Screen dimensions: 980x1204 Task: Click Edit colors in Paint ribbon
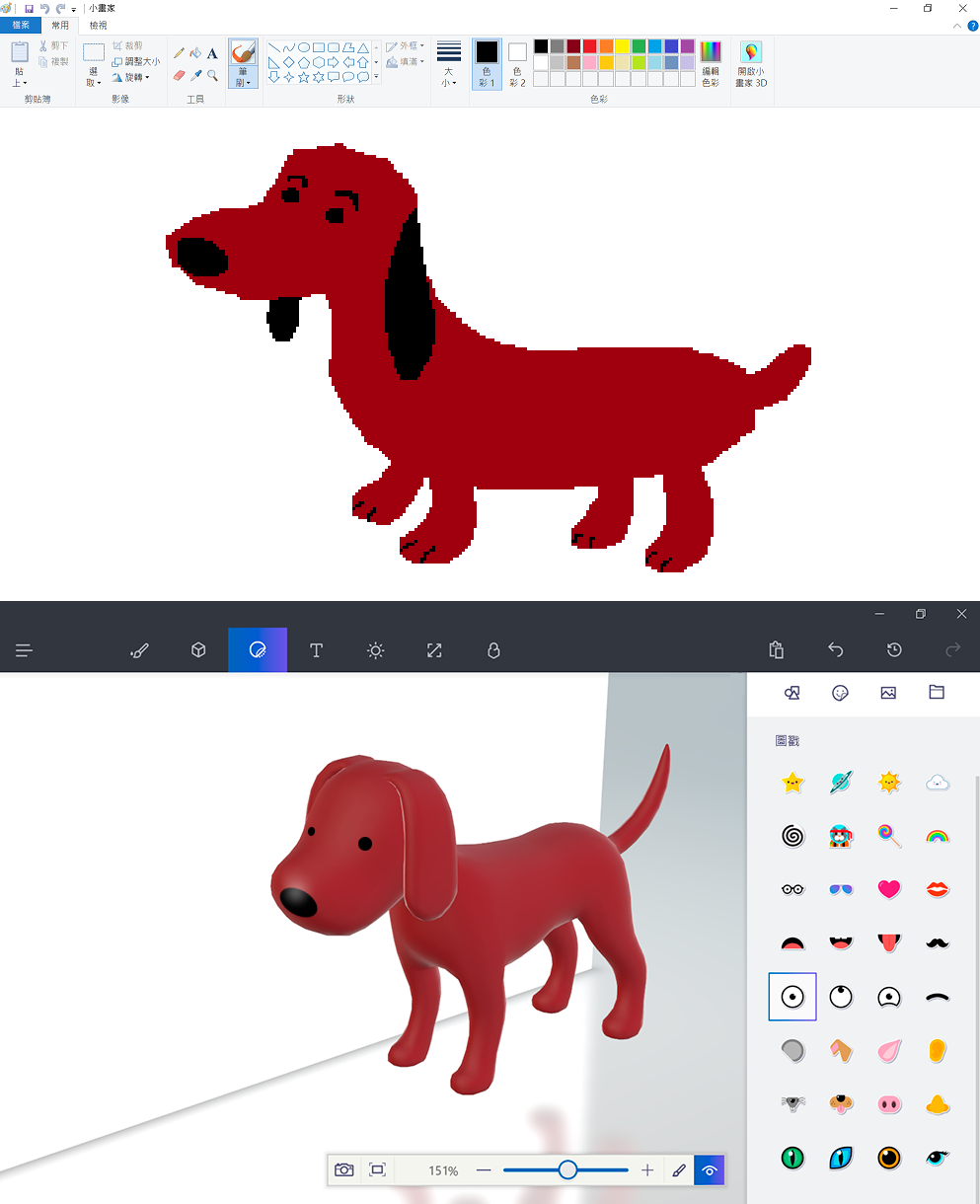pyautogui.click(x=711, y=65)
